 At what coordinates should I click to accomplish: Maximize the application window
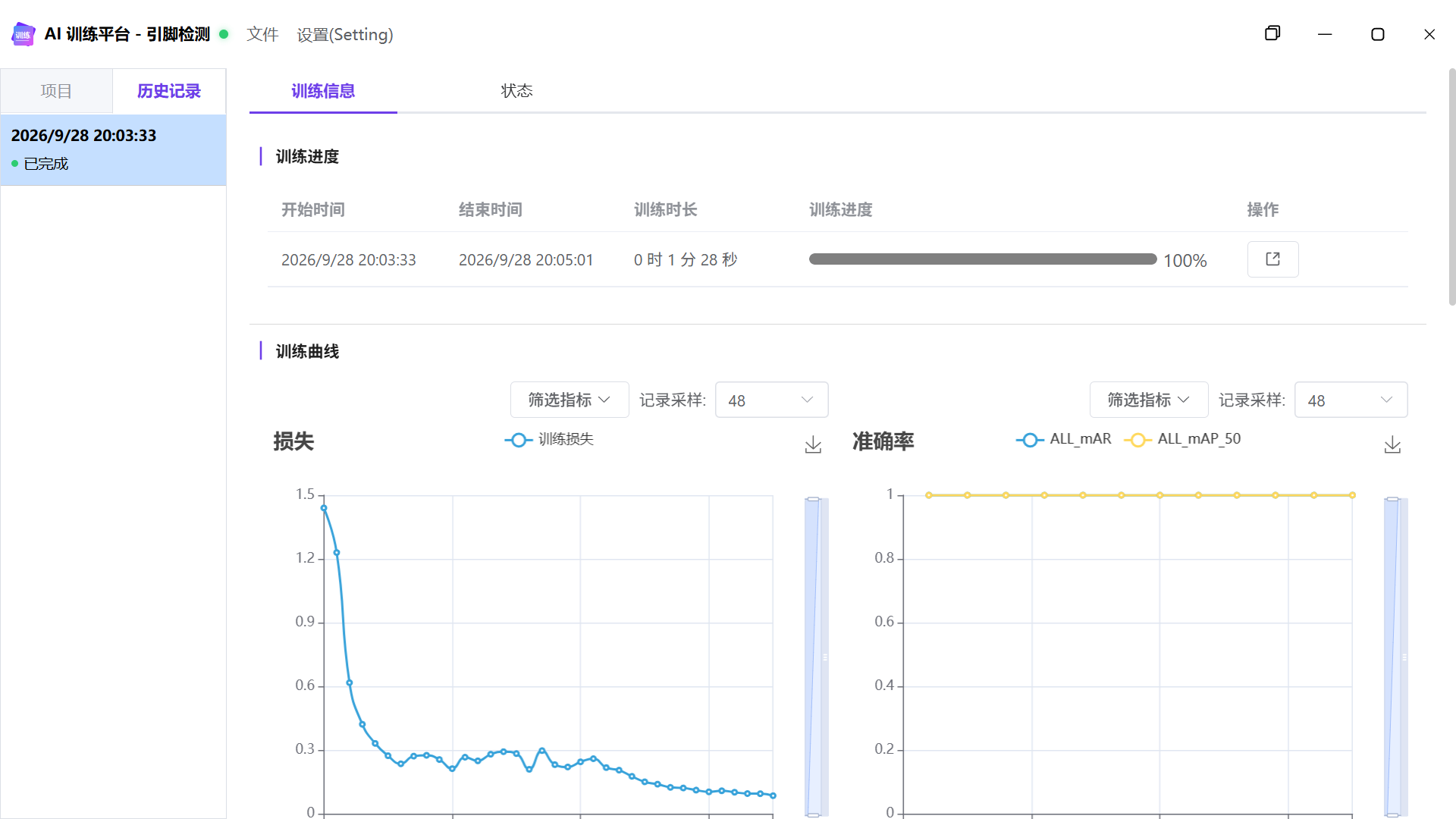pos(1378,34)
